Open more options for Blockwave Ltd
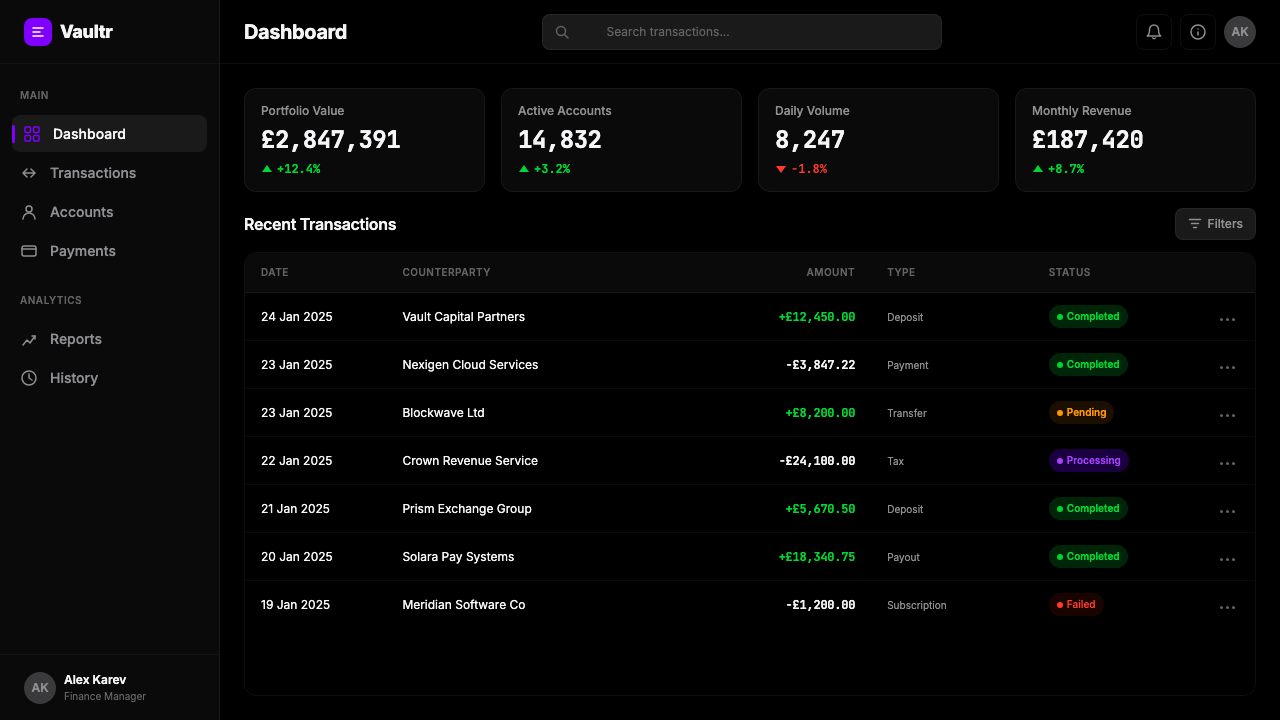Image resolution: width=1280 pixels, height=720 pixels. [x=1228, y=415]
